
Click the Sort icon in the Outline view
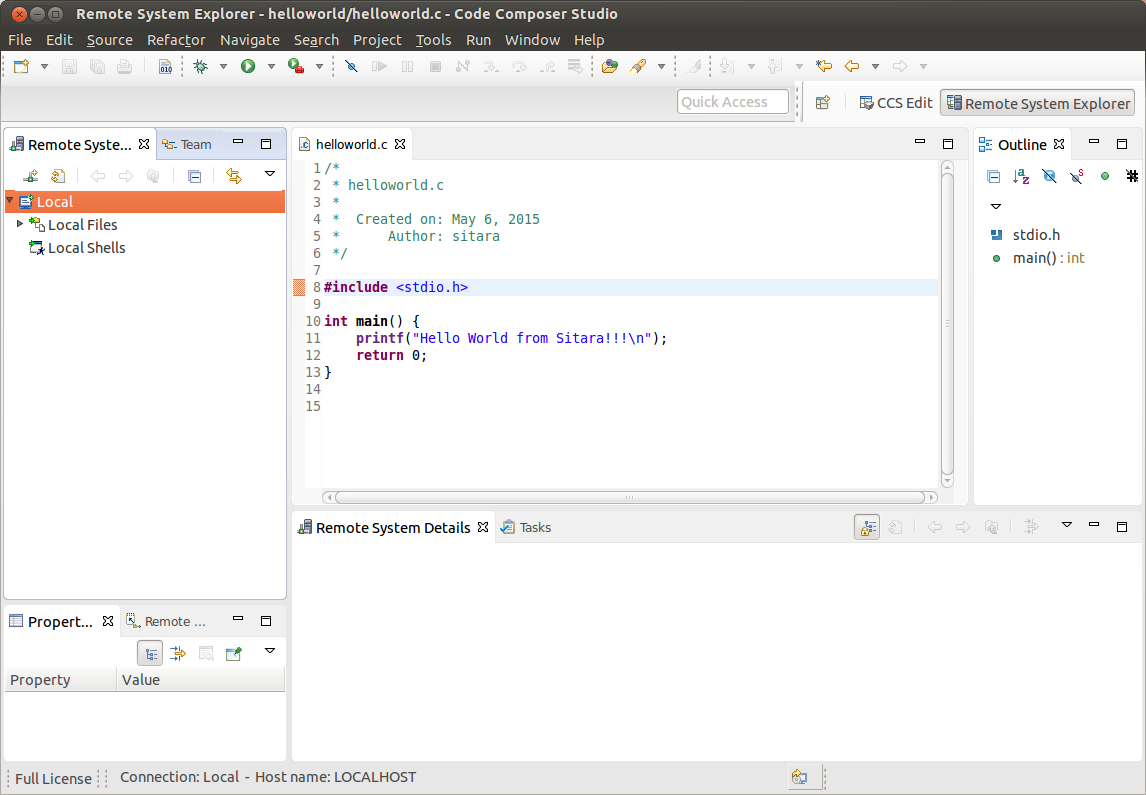(x=1021, y=177)
